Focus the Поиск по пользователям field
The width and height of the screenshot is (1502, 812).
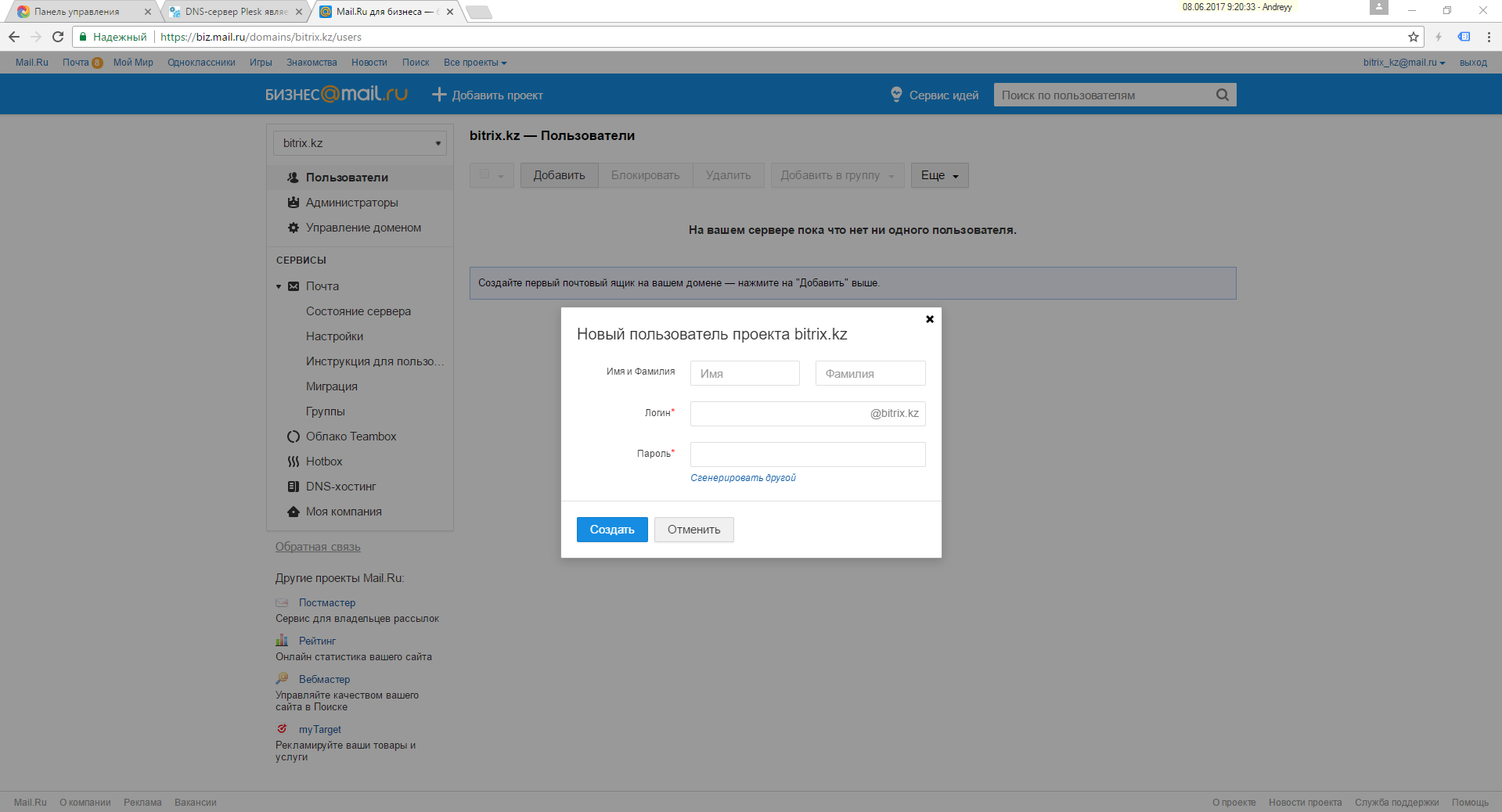click(x=1104, y=95)
